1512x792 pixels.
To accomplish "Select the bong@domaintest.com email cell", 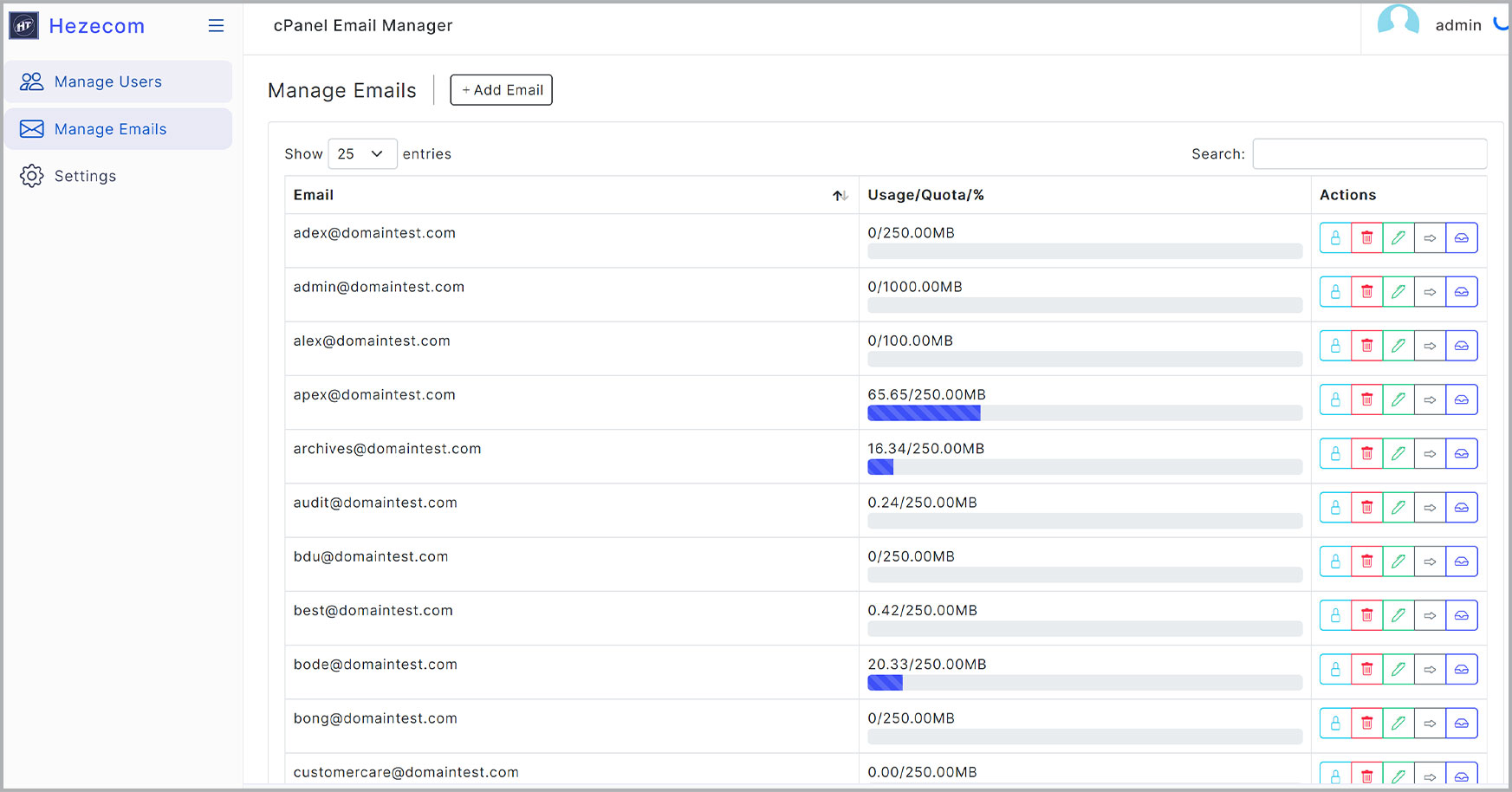I will pos(572,726).
